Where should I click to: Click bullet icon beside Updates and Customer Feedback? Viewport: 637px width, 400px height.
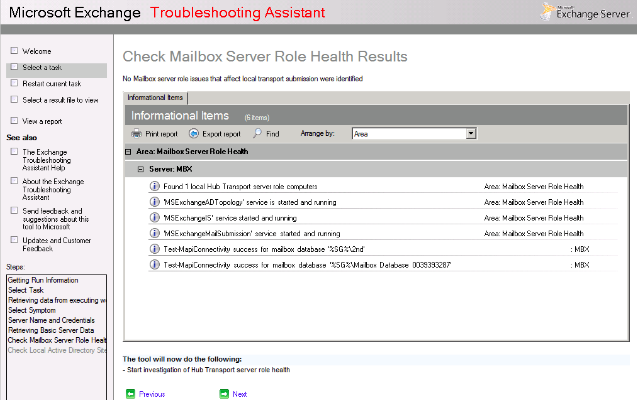pos(14,240)
